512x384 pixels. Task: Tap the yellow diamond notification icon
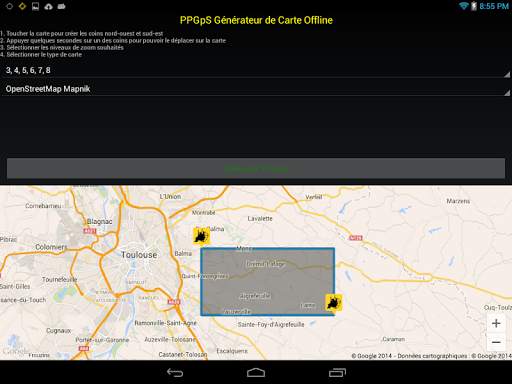(x=22, y=6)
